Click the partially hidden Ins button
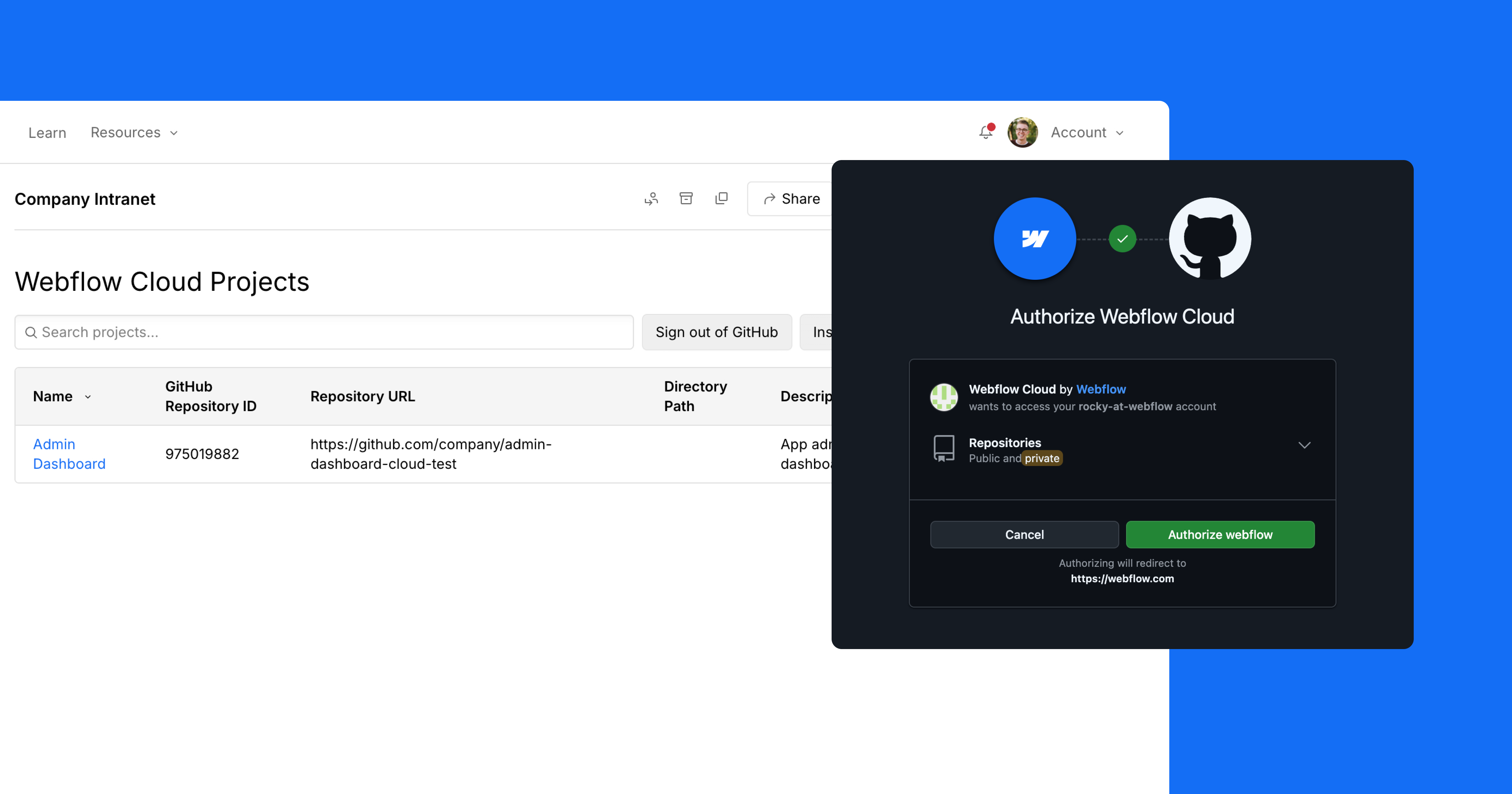The width and height of the screenshot is (1512, 794). pyautogui.click(x=816, y=332)
